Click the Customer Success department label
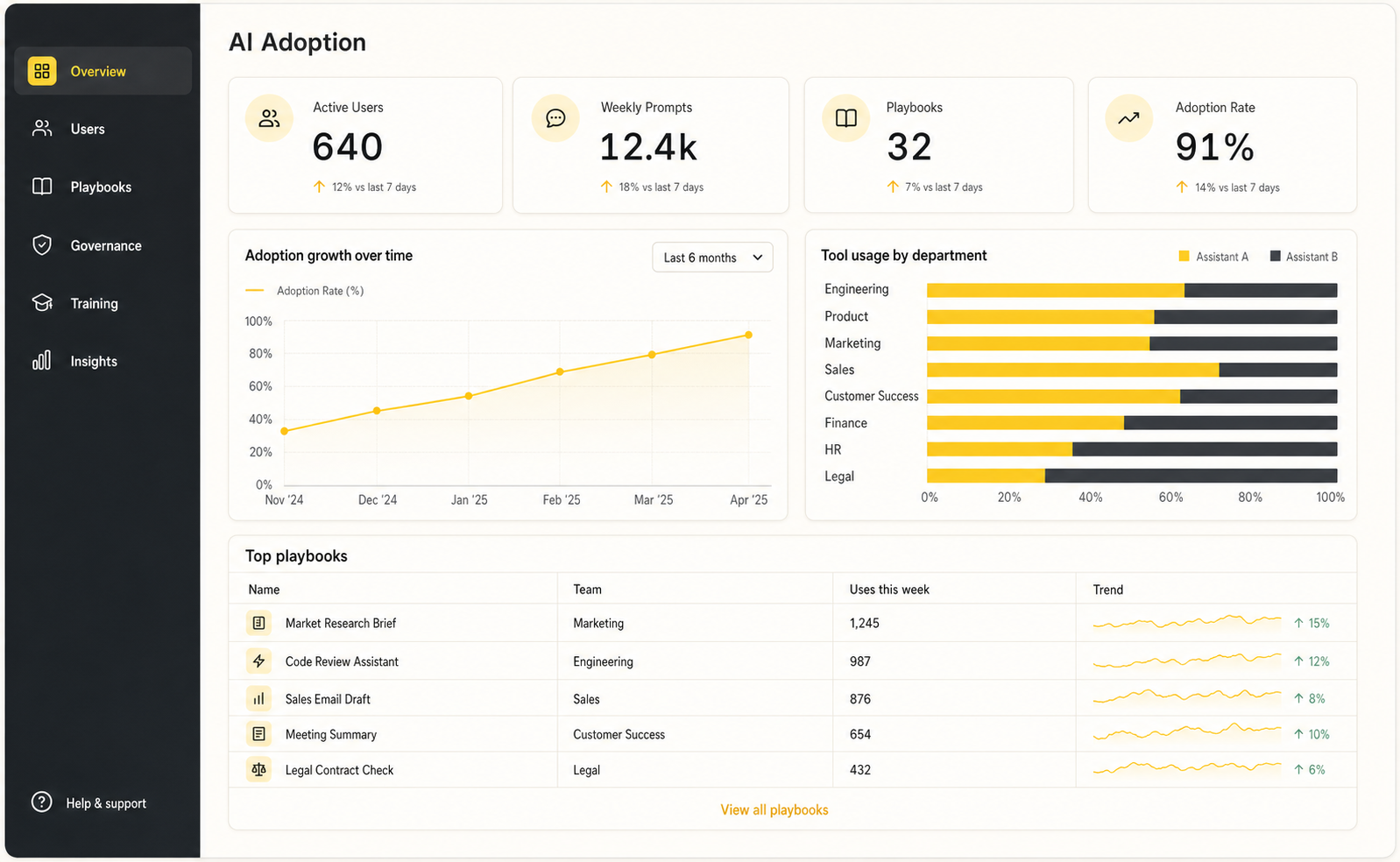The height and width of the screenshot is (862, 1400). tap(872, 396)
